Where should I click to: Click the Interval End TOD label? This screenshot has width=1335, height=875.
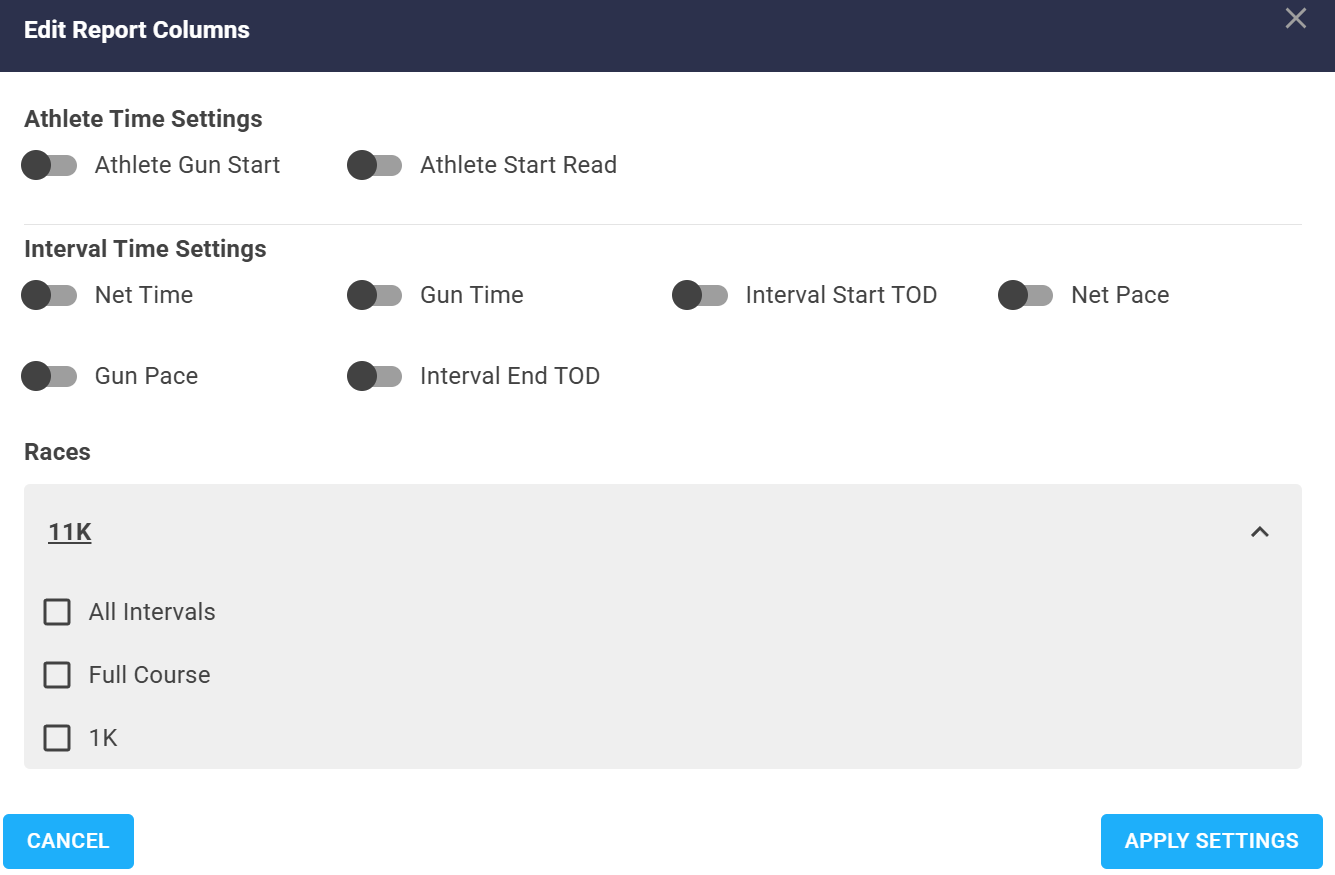click(510, 376)
